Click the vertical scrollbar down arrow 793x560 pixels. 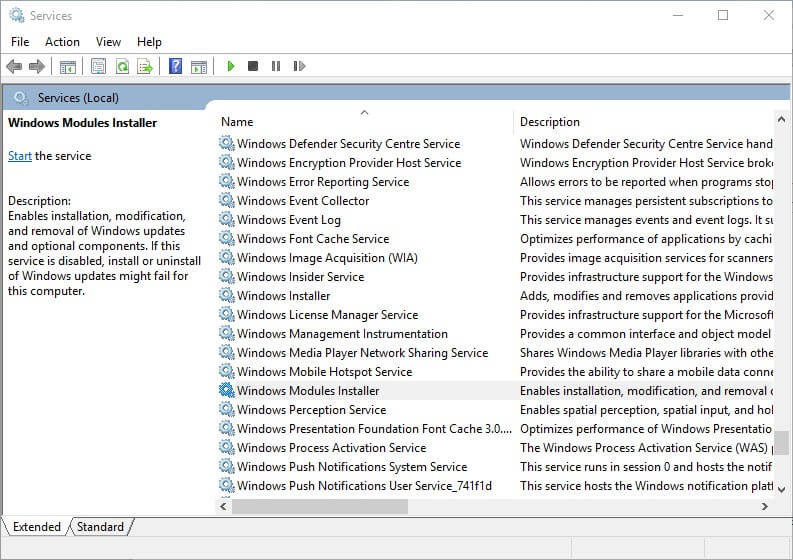point(781,489)
